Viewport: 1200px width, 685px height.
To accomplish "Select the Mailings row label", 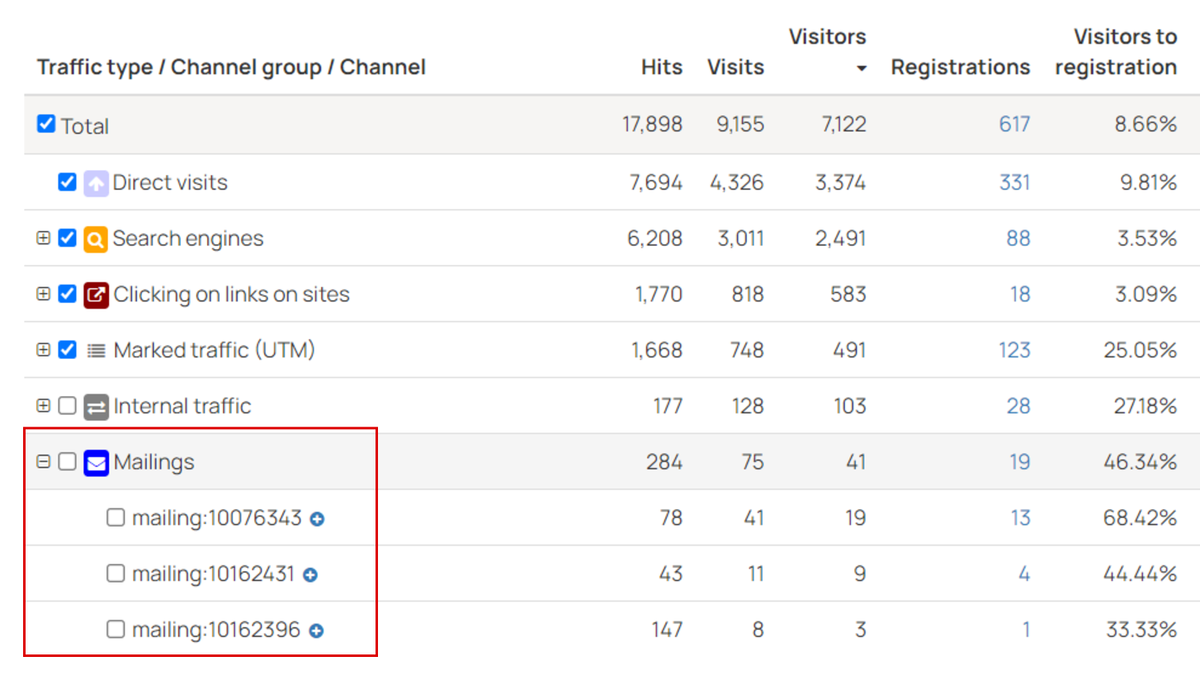I will point(154,463).
